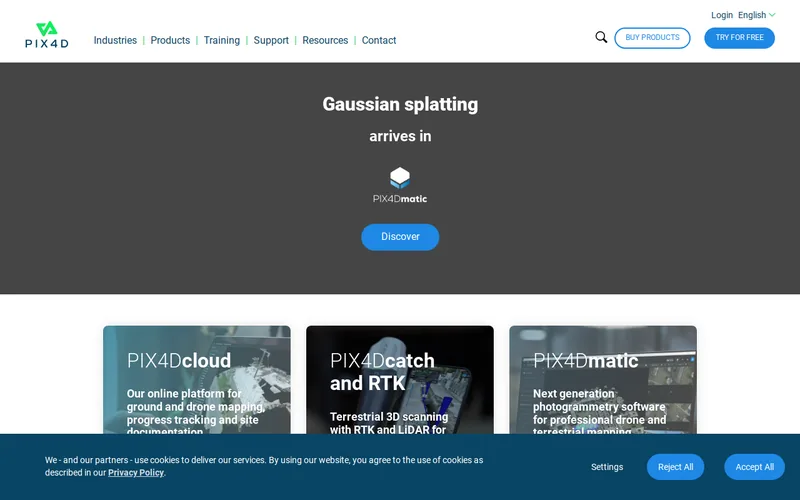
Task: Click the TRY FOR FREE button
Action: point(739,38)
